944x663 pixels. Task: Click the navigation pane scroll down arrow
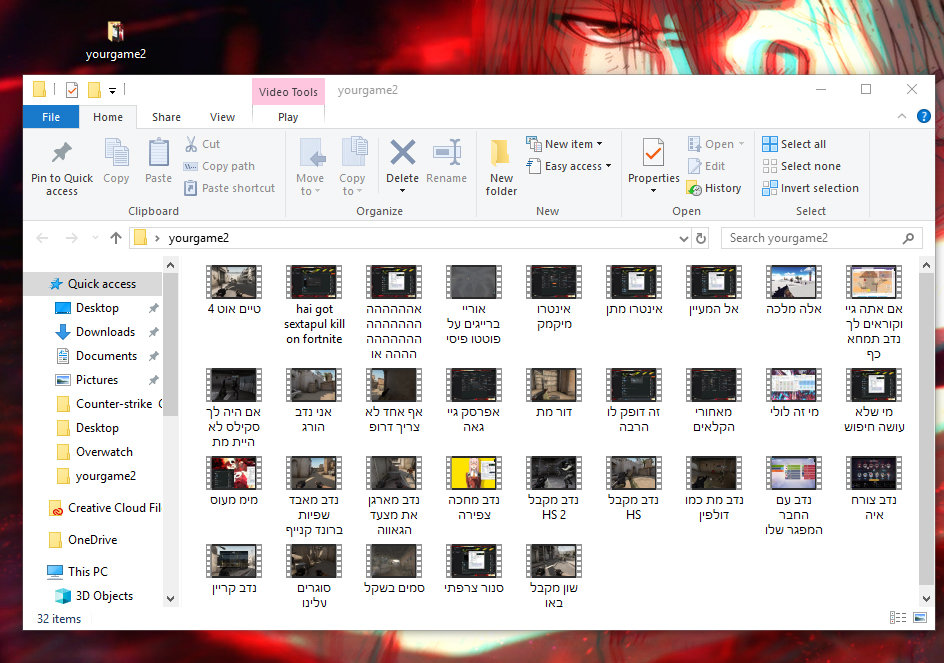tap(170, 599)
